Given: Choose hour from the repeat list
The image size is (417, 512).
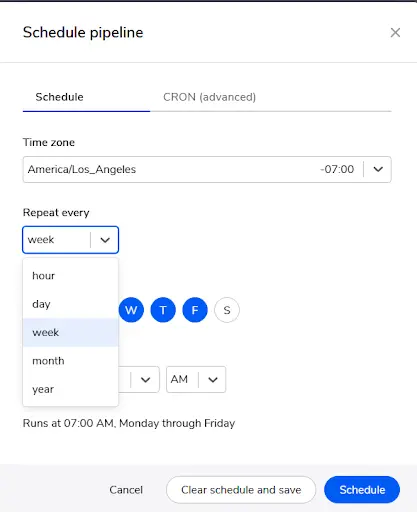Looking at the screenshot, I should tap(70, 276).
